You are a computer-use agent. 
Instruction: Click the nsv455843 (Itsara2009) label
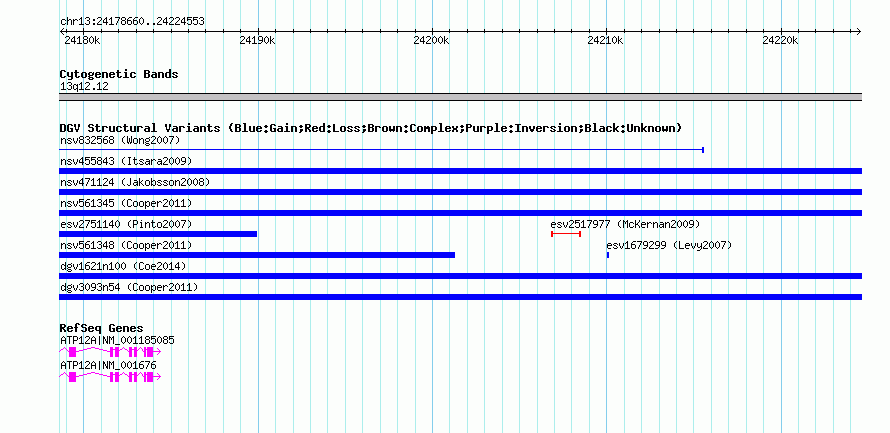point(126,161)
